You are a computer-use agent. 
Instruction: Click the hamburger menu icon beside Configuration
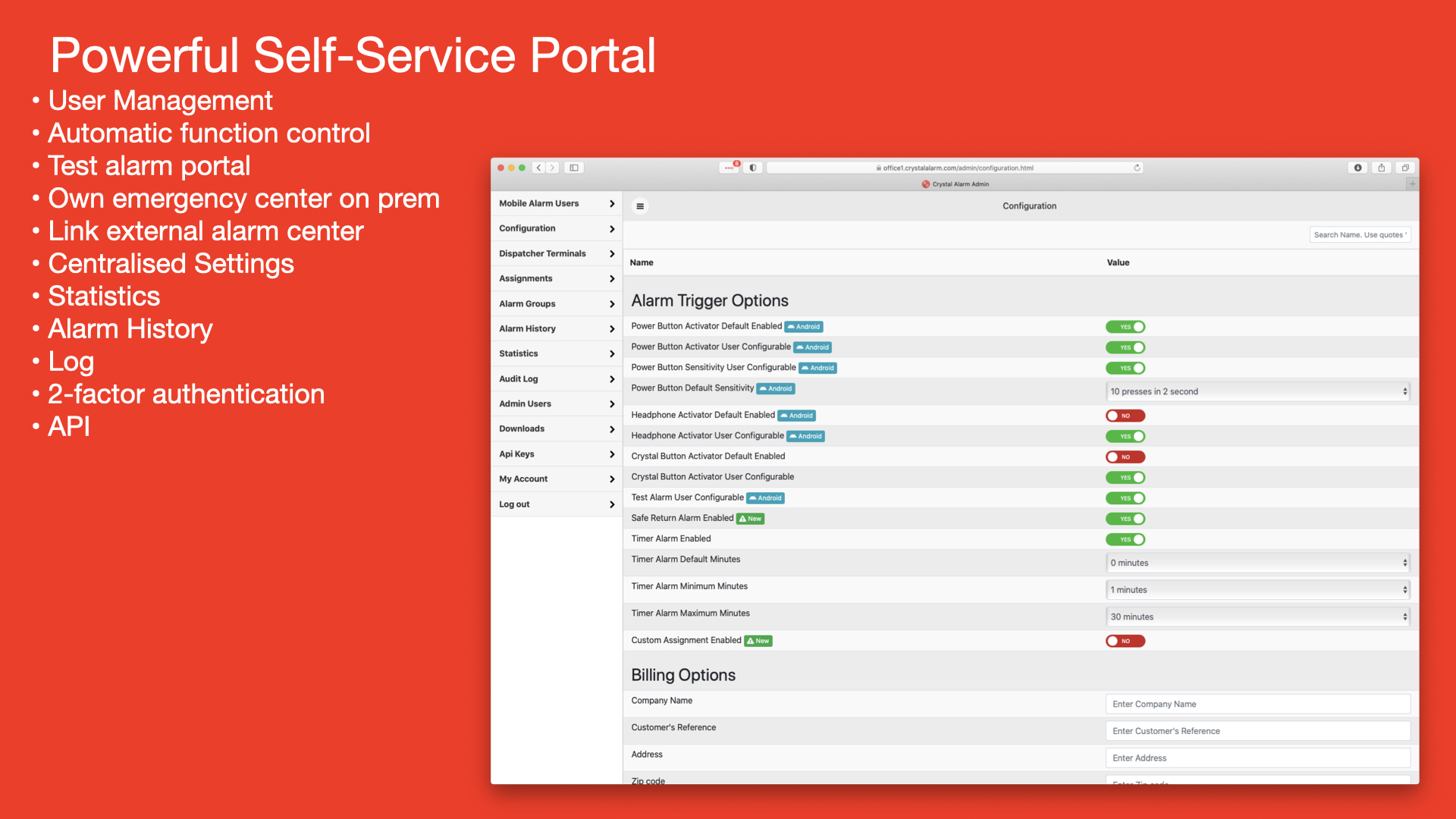click(640, 206)
